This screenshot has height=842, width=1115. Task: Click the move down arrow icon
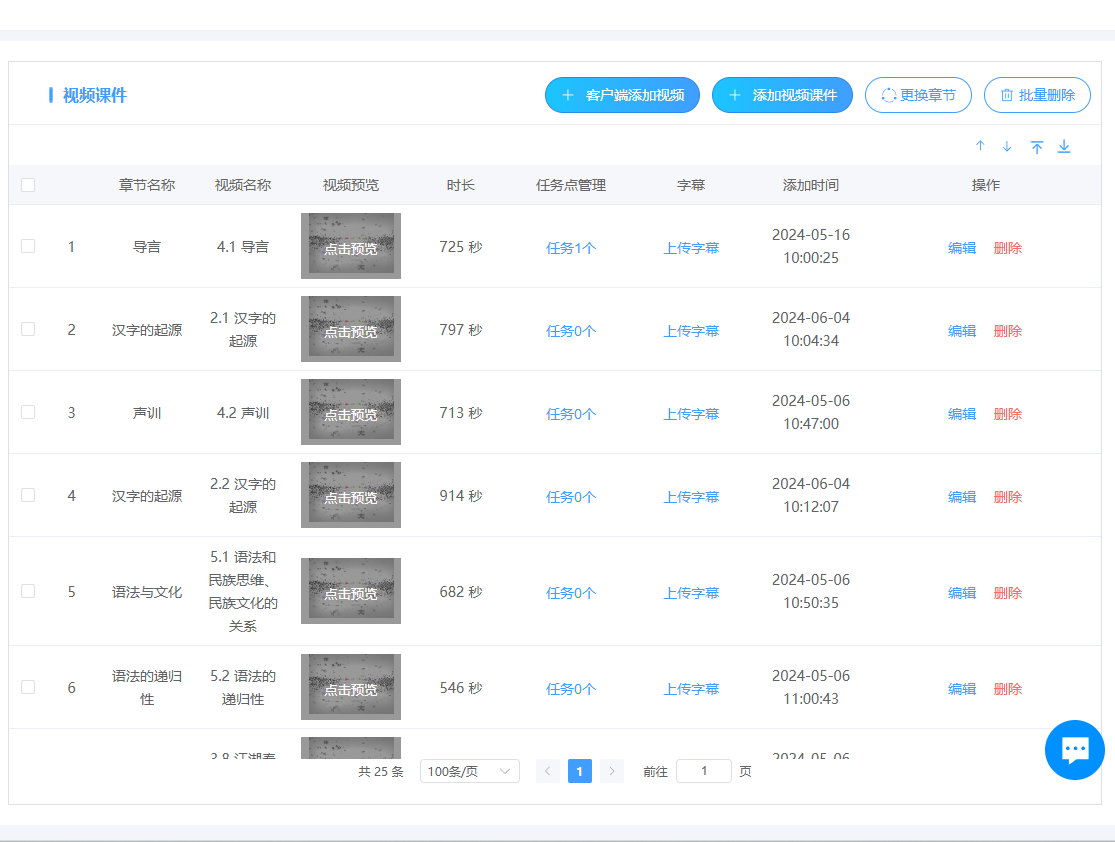pos(1007,146)
